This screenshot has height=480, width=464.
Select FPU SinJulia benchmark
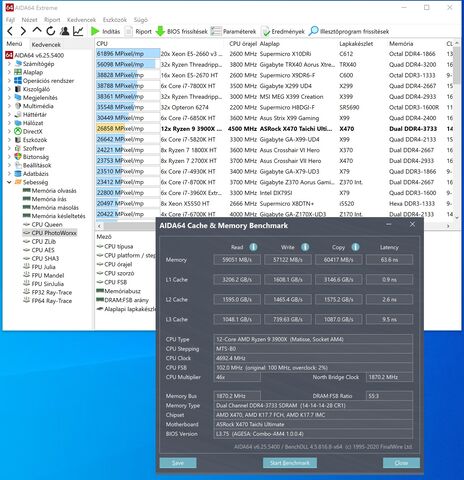43,284
